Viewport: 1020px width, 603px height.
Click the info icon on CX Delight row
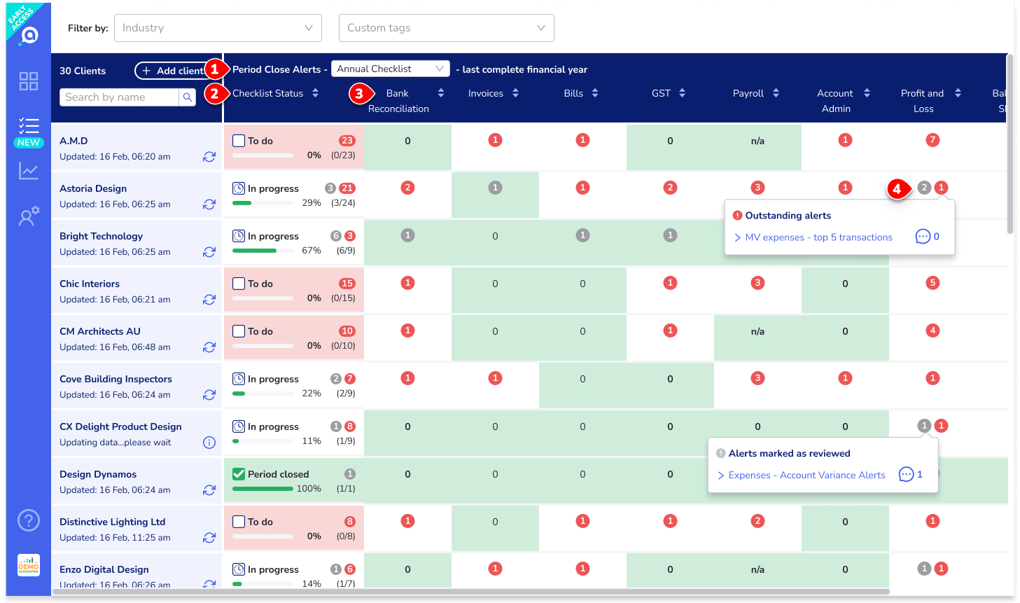point(209,441)
